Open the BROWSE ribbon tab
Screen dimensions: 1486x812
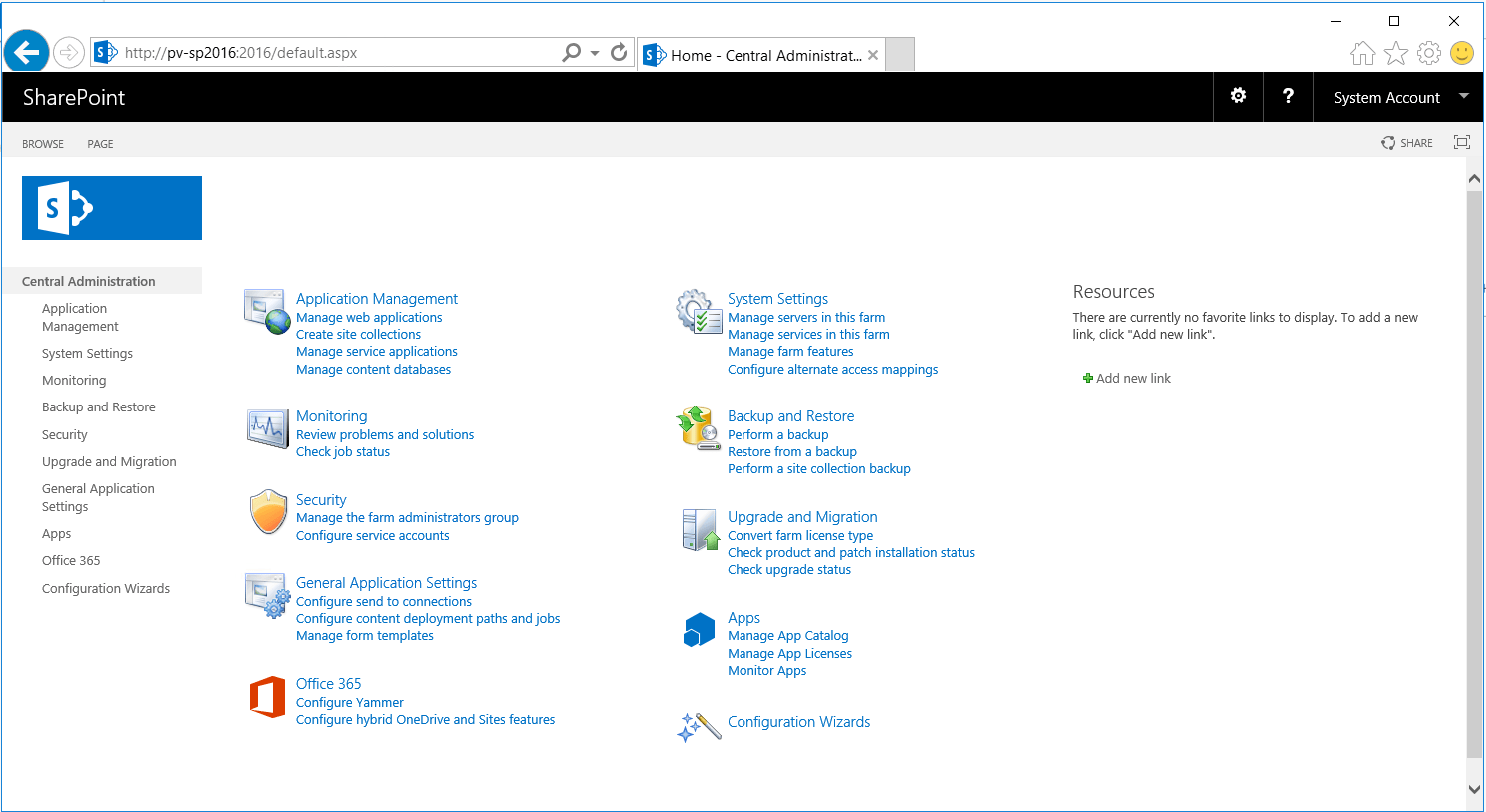coord(43,144)
